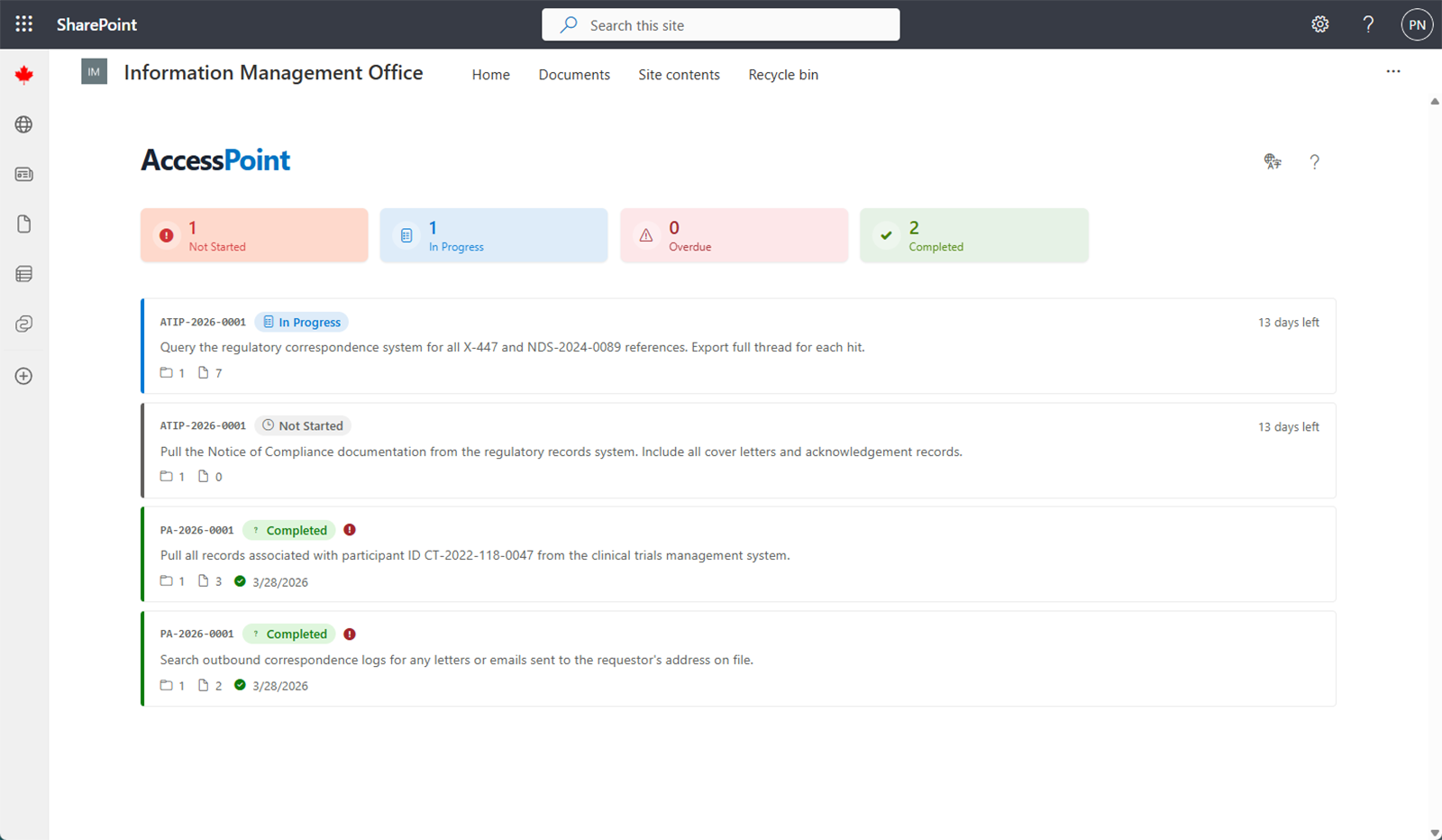Screen dimensions: 1442x840
Task: Toggle the Completed status filter card
Action: tap(973, 235)
